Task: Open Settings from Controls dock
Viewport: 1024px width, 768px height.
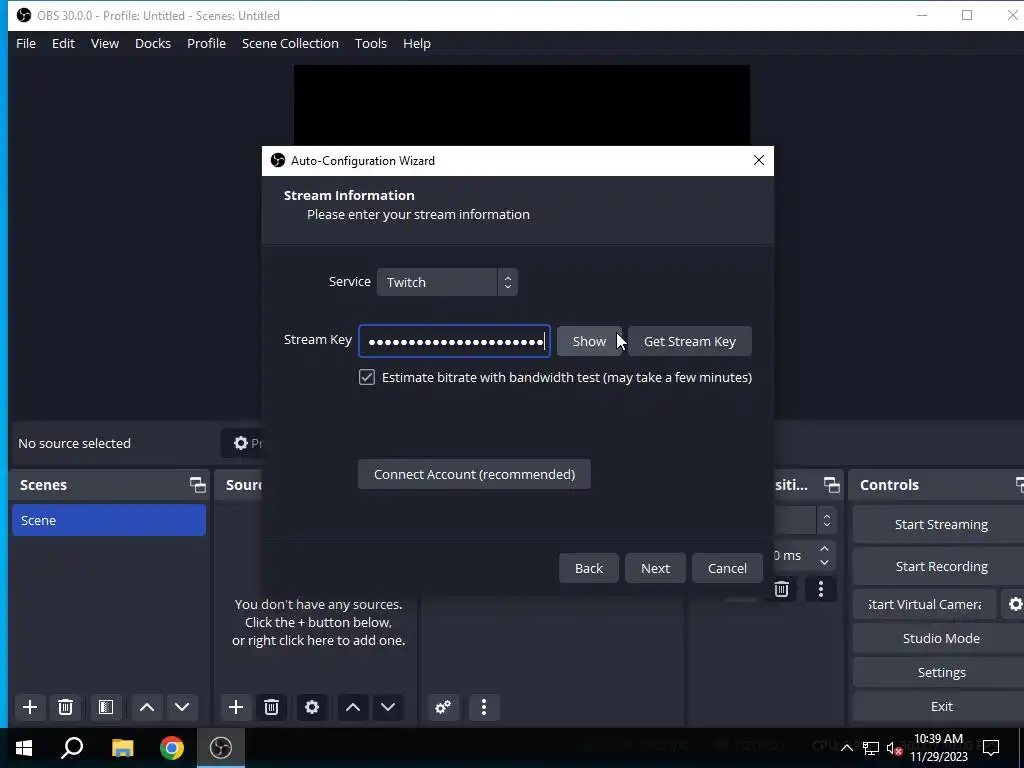Action: coord(940,672)
